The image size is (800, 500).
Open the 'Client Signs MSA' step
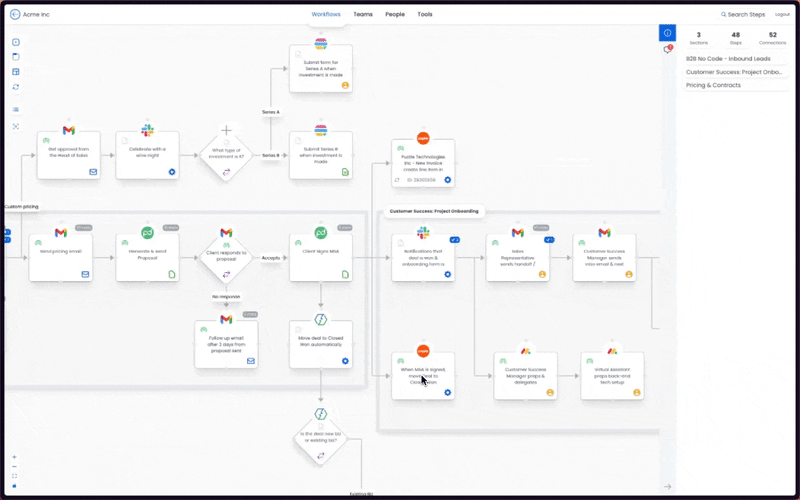321,258
